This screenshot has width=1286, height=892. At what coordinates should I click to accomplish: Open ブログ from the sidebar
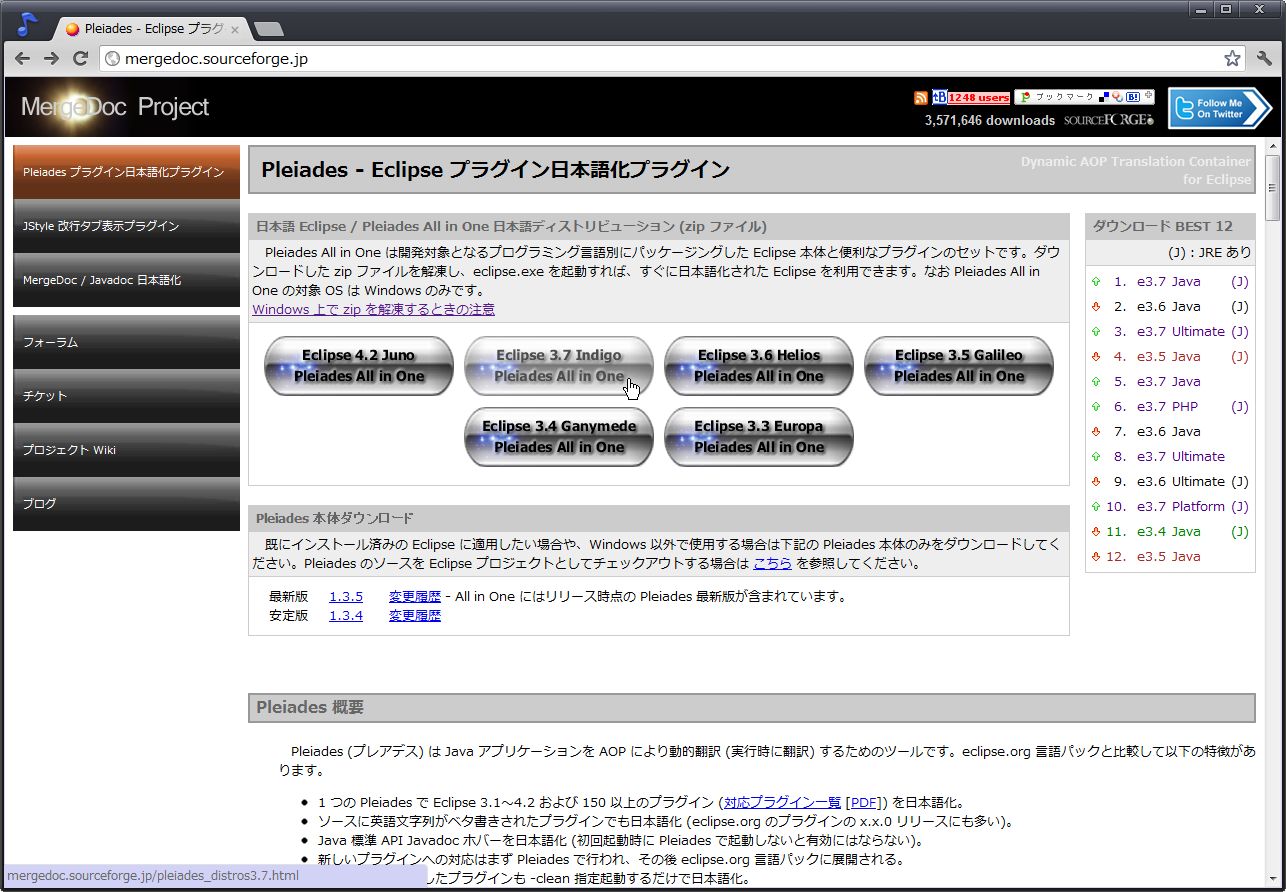[x=126, y=503]
